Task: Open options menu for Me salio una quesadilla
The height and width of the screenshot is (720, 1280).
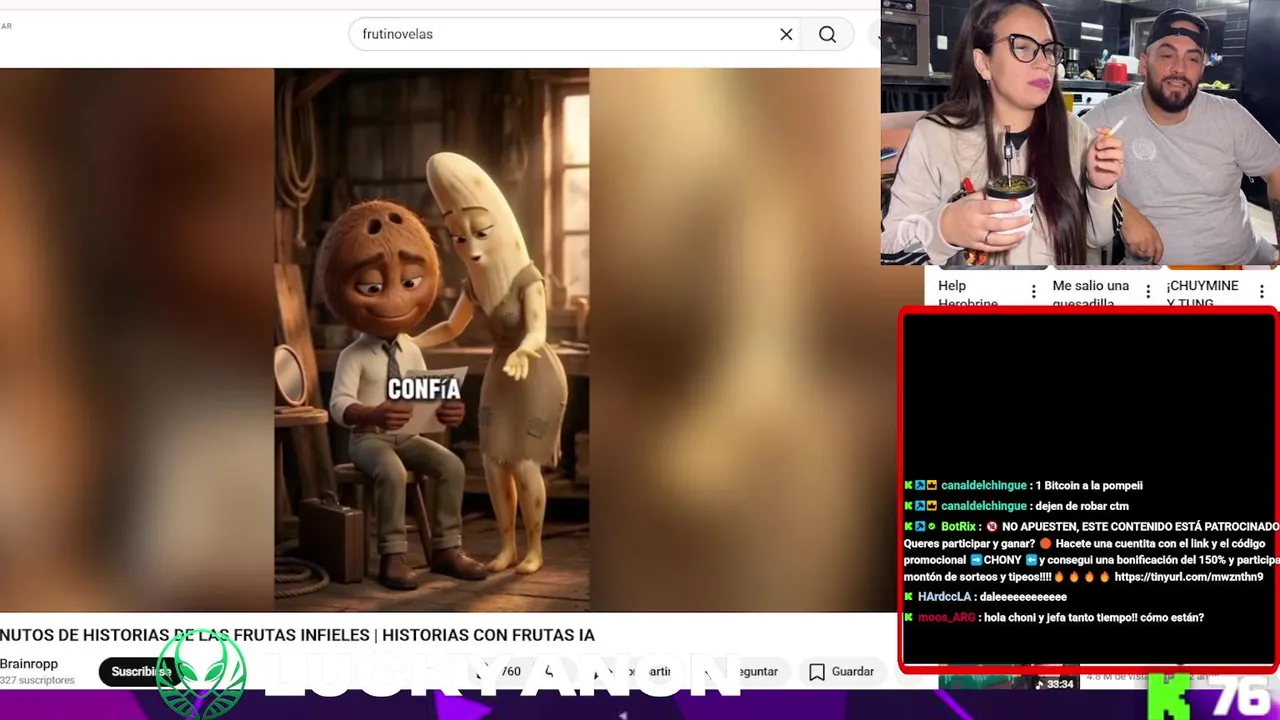Action: pos(1148,292)
